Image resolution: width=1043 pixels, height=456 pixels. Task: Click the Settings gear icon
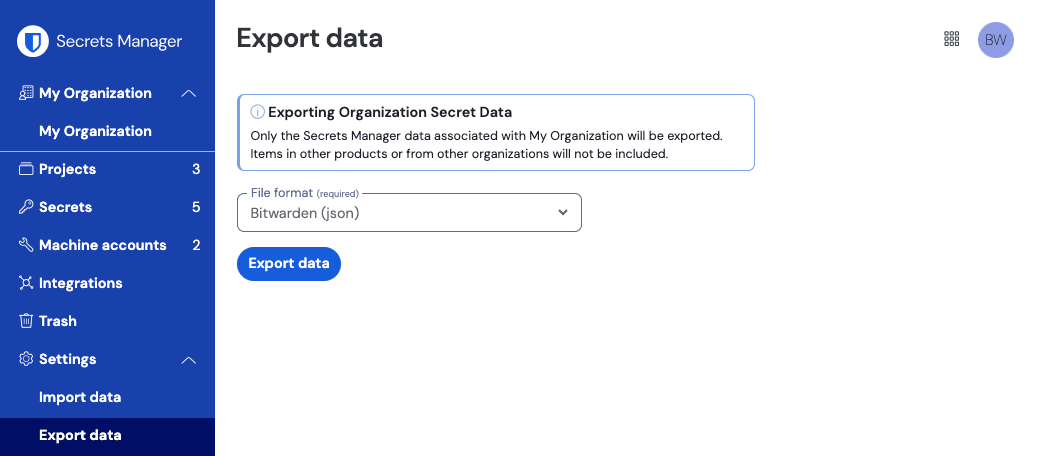point(26,359)
